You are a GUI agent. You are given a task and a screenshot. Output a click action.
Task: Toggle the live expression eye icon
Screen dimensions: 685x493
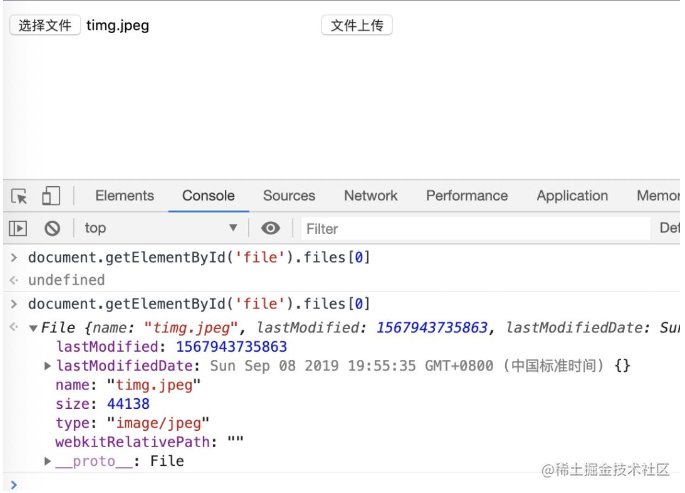(x=270, y=228)
